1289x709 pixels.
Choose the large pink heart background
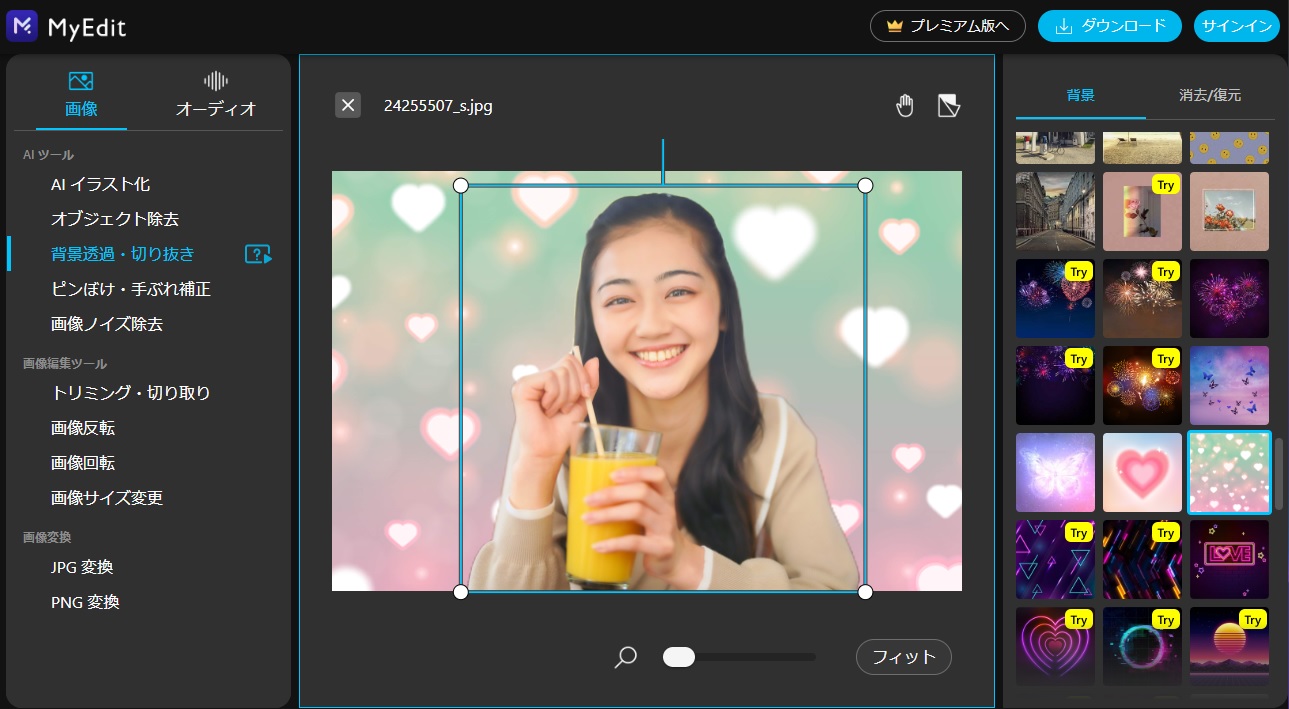[x=1142, y=472]
